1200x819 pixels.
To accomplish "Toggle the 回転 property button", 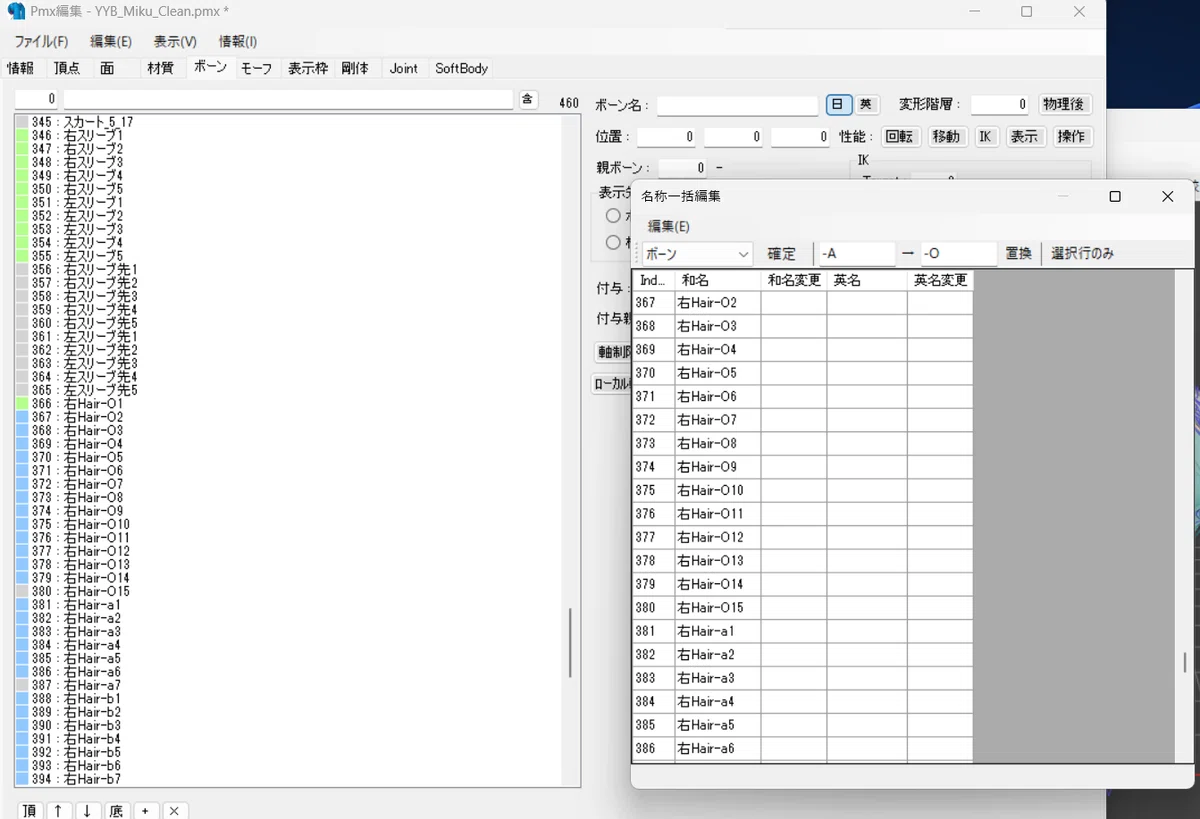I will 902,136.
